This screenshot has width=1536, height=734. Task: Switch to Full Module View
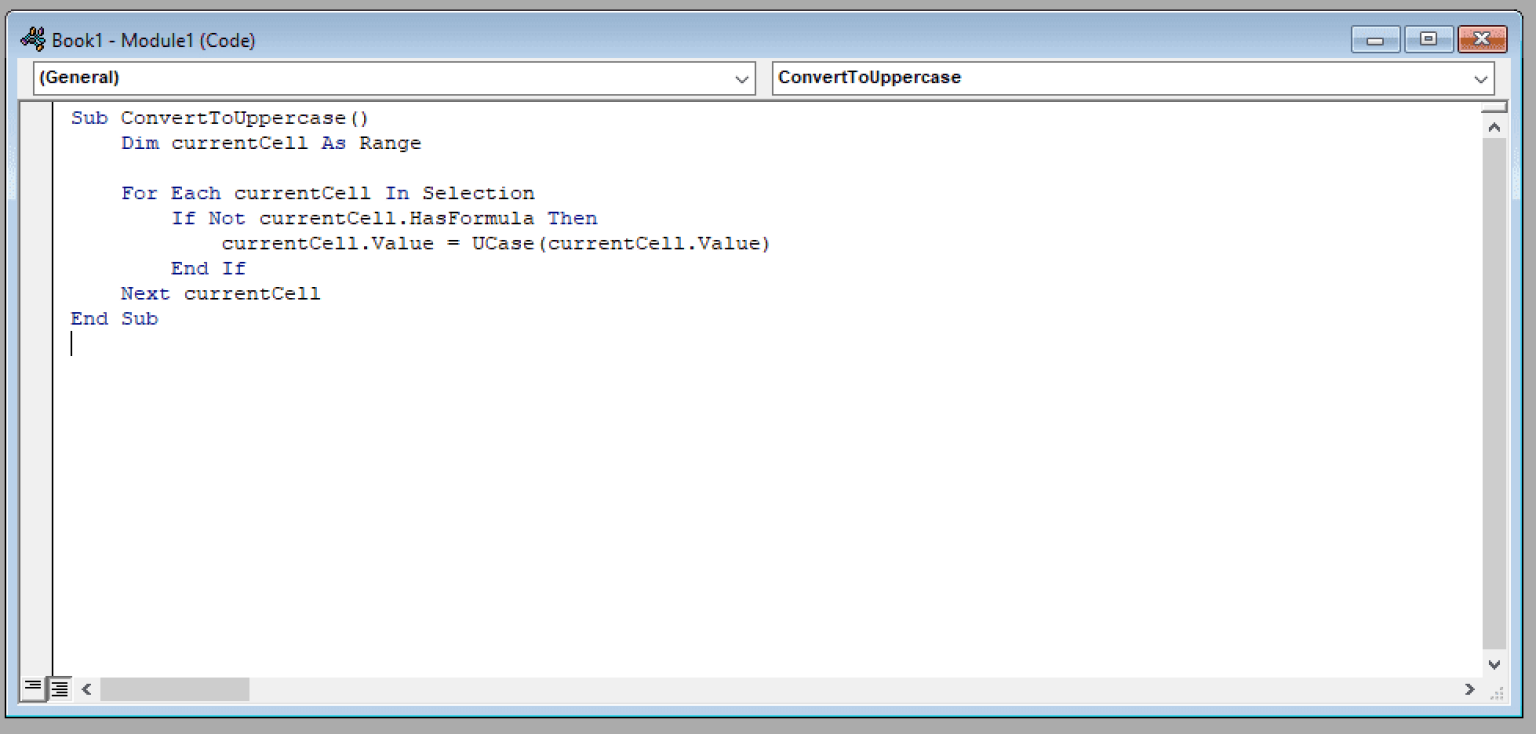[x=60, y=688]
